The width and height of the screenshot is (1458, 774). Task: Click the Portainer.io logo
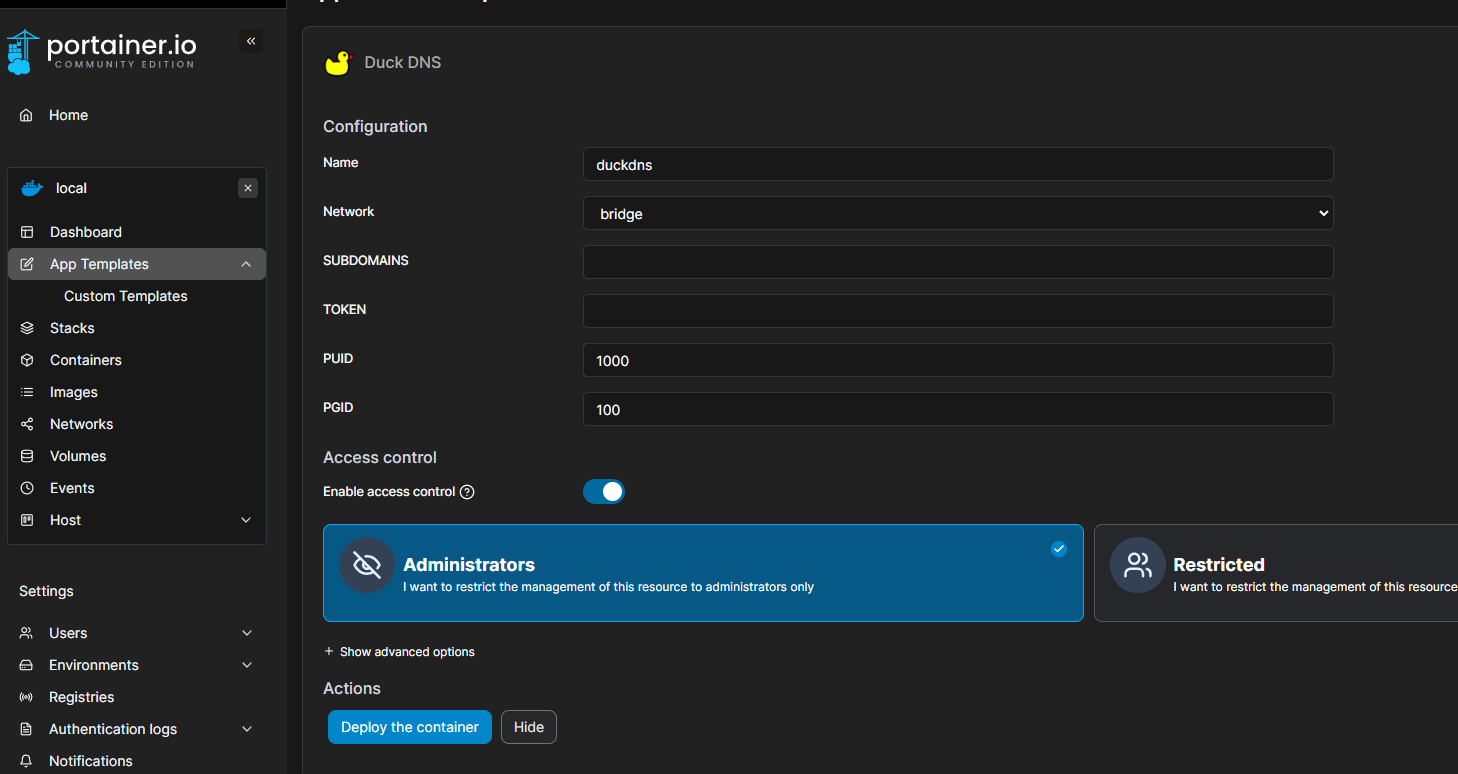pyautogui.click(x=101, y=51)
